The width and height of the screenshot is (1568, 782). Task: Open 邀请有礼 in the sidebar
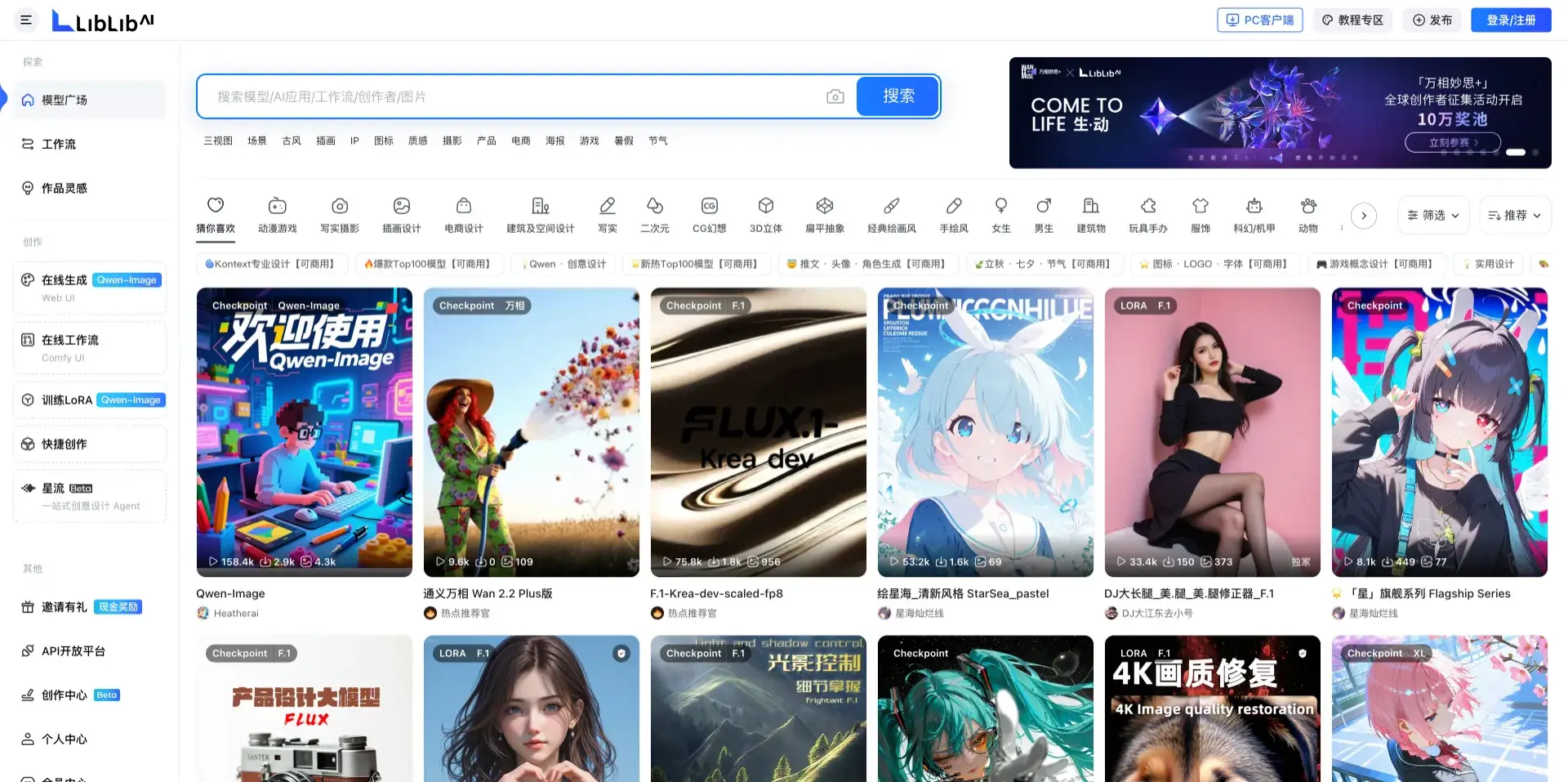pos(90,607)
